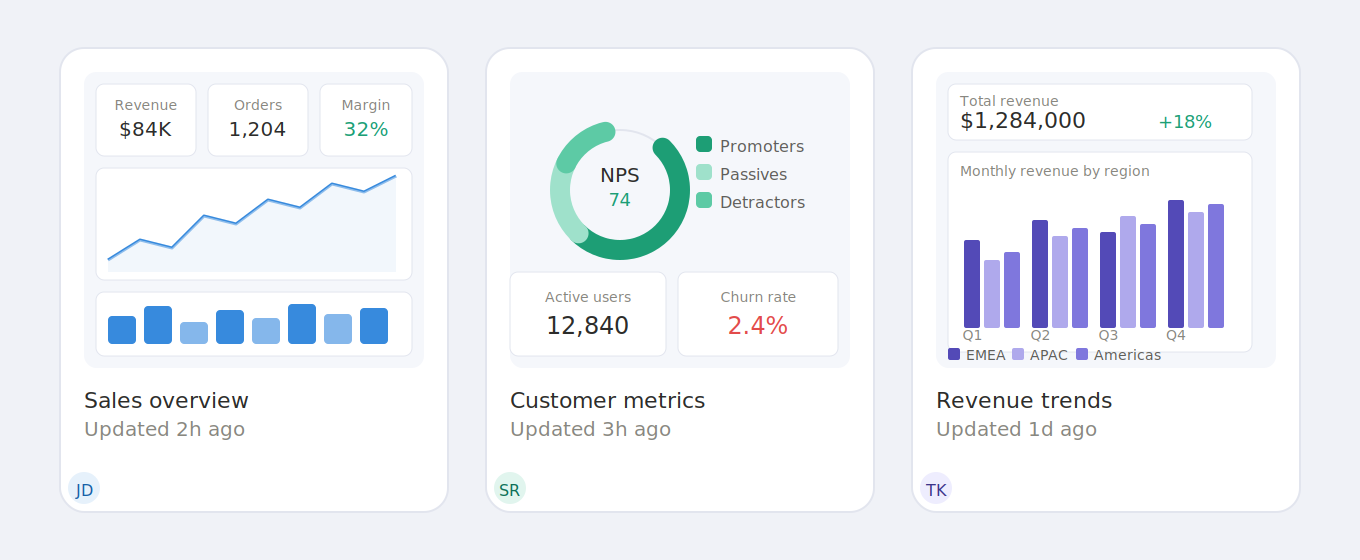The image size is (1360, 560).
Task: Select the Revenue $84K stat tile
Action: pyautogui.click(x=146, y=120)
